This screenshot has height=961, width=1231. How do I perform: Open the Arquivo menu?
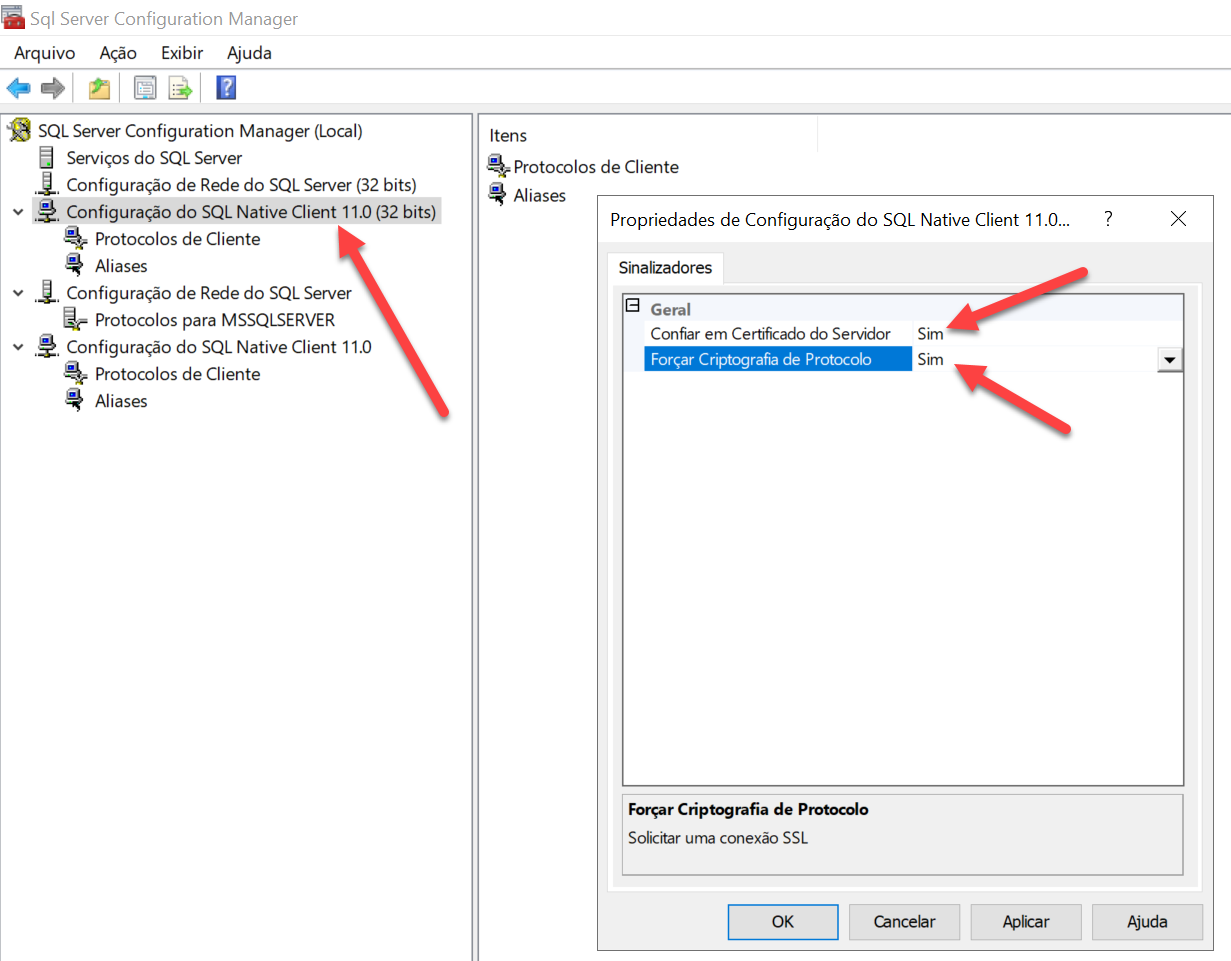(x=44, y=53)
